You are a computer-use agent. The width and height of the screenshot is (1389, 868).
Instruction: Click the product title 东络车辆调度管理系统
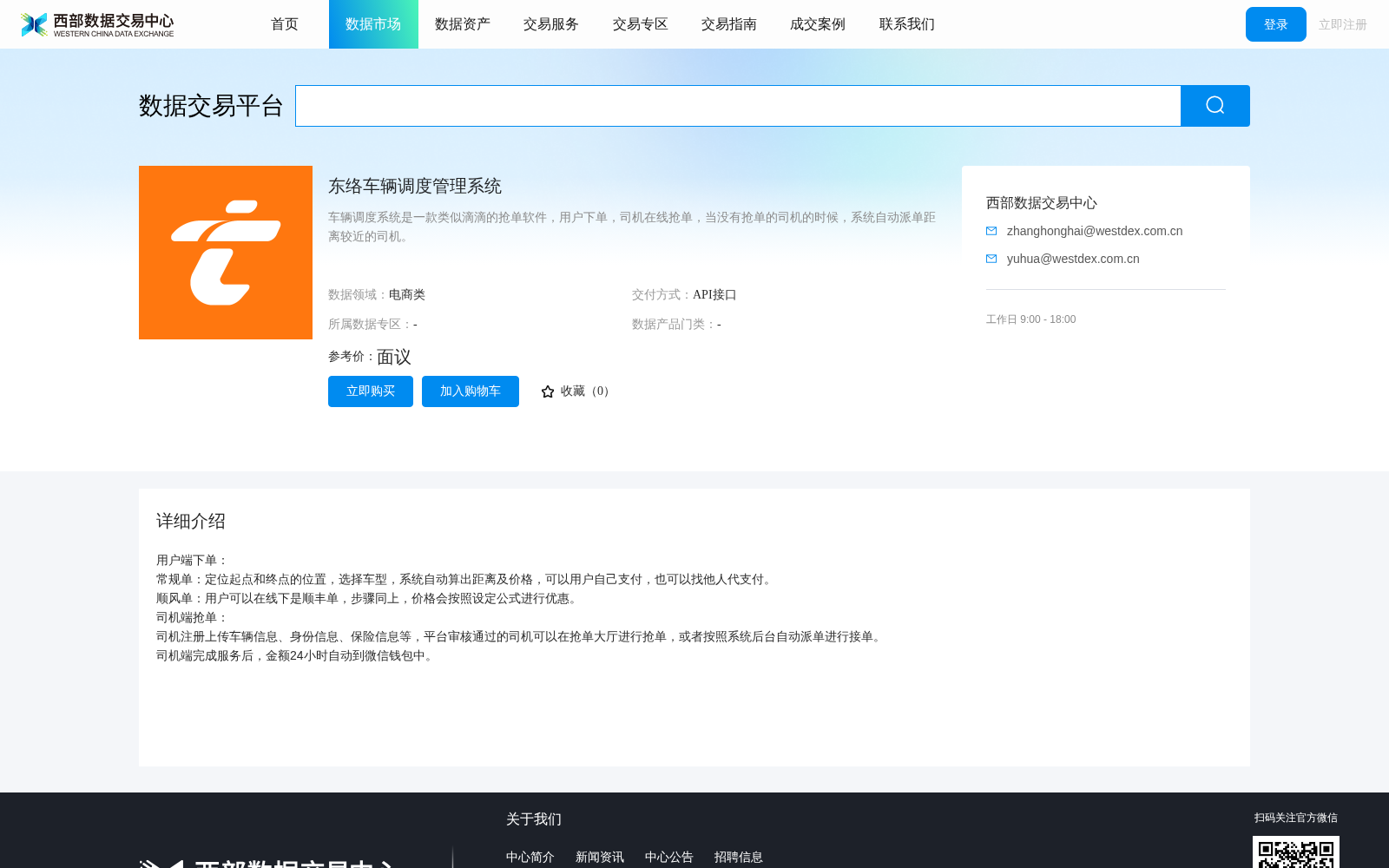415,186
